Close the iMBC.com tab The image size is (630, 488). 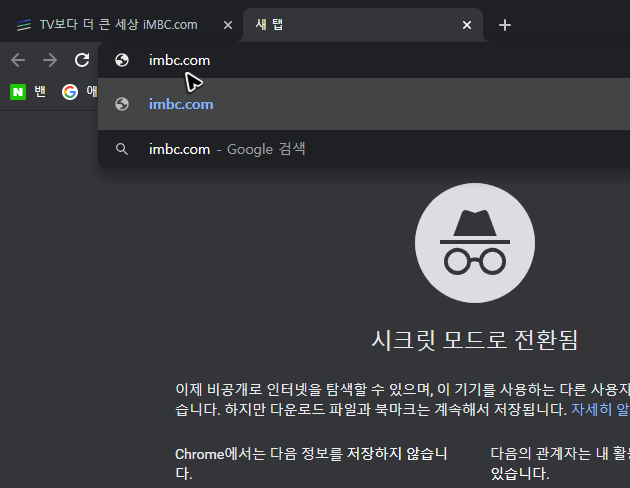pyautogui.click(x=228, y=25)
